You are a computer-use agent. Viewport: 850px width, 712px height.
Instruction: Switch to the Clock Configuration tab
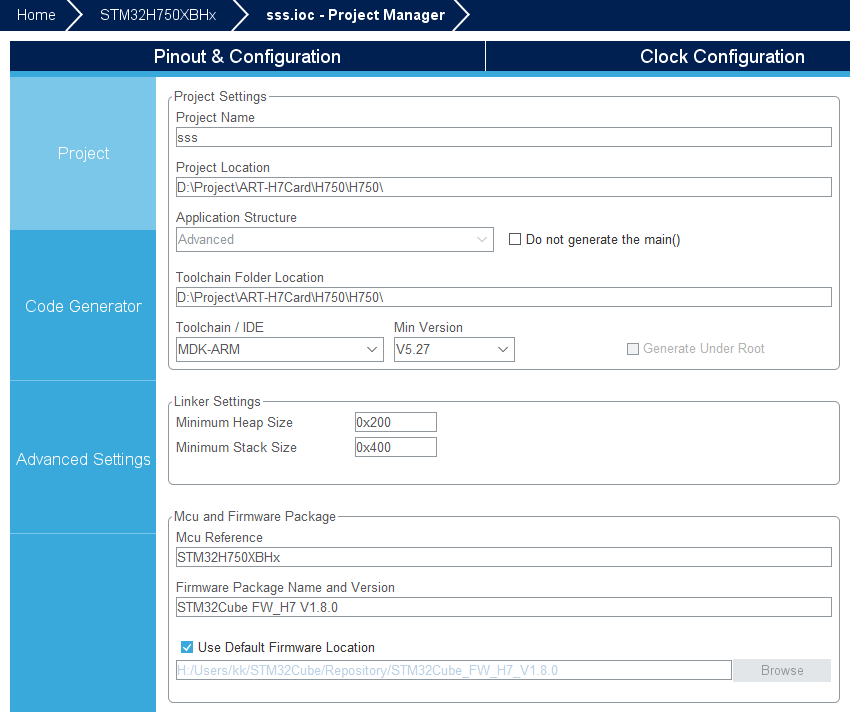[x=722, y=56]
